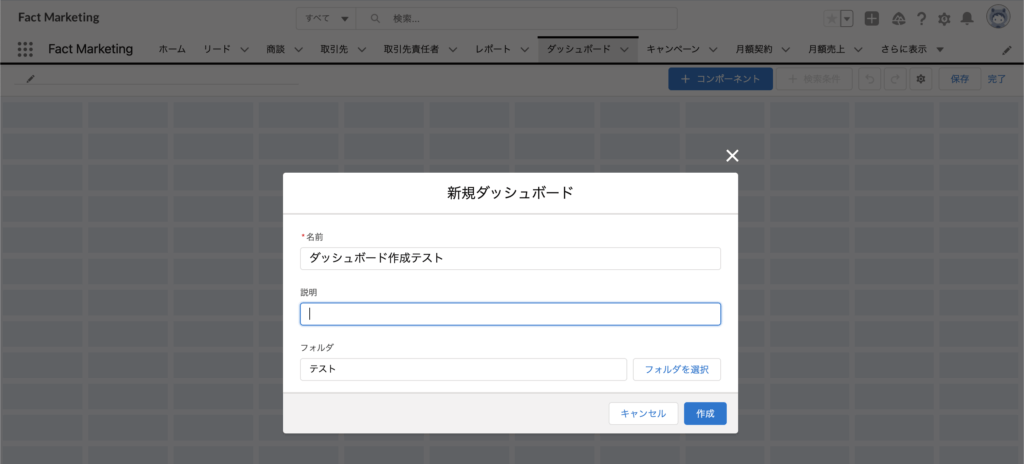Screen dimensions: 1024x464
Task: Click the global actions plus icon
Action: [872, 19]
